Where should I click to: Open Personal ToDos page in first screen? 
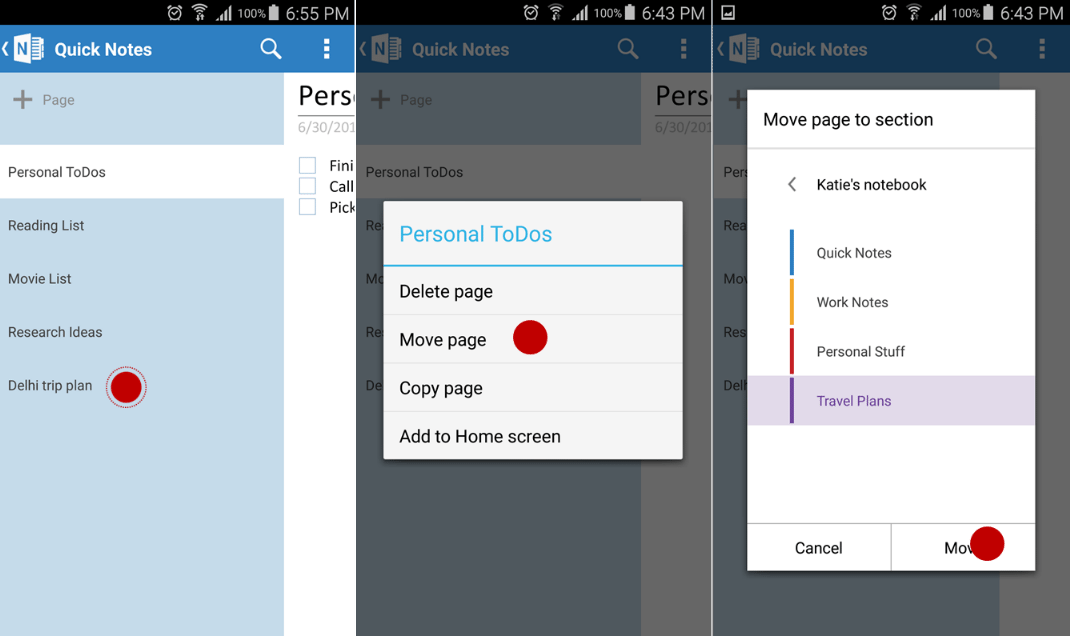click(x=142, y=172)
